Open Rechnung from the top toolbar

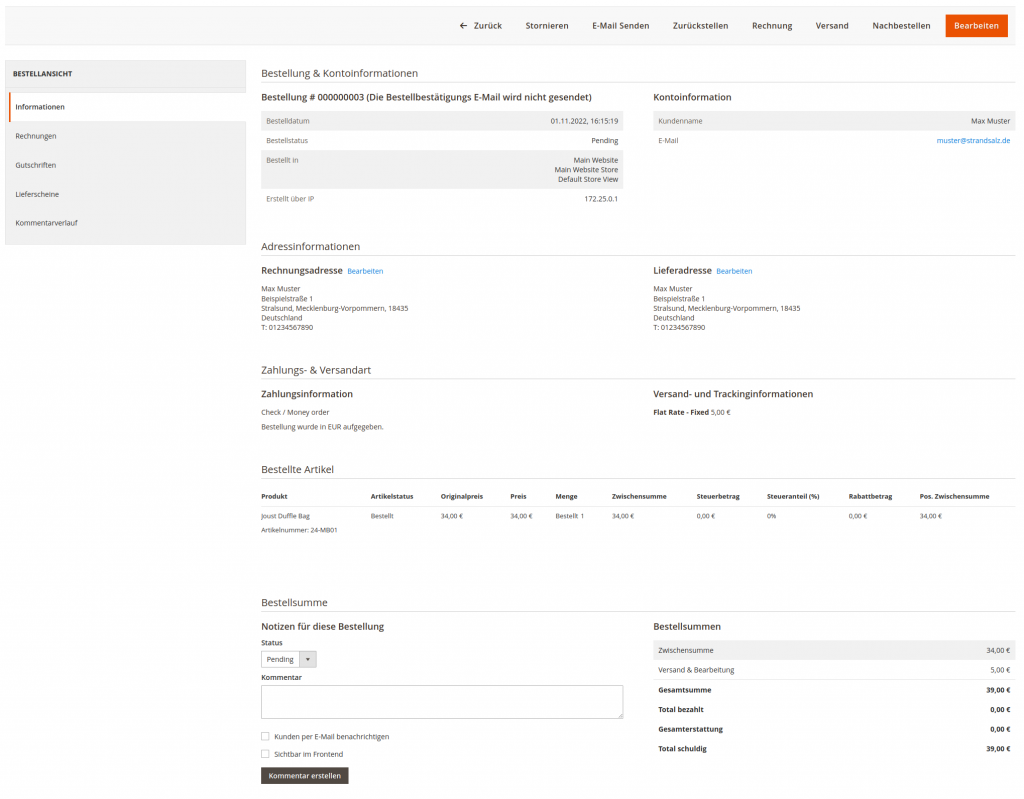[x=771, y=26]
